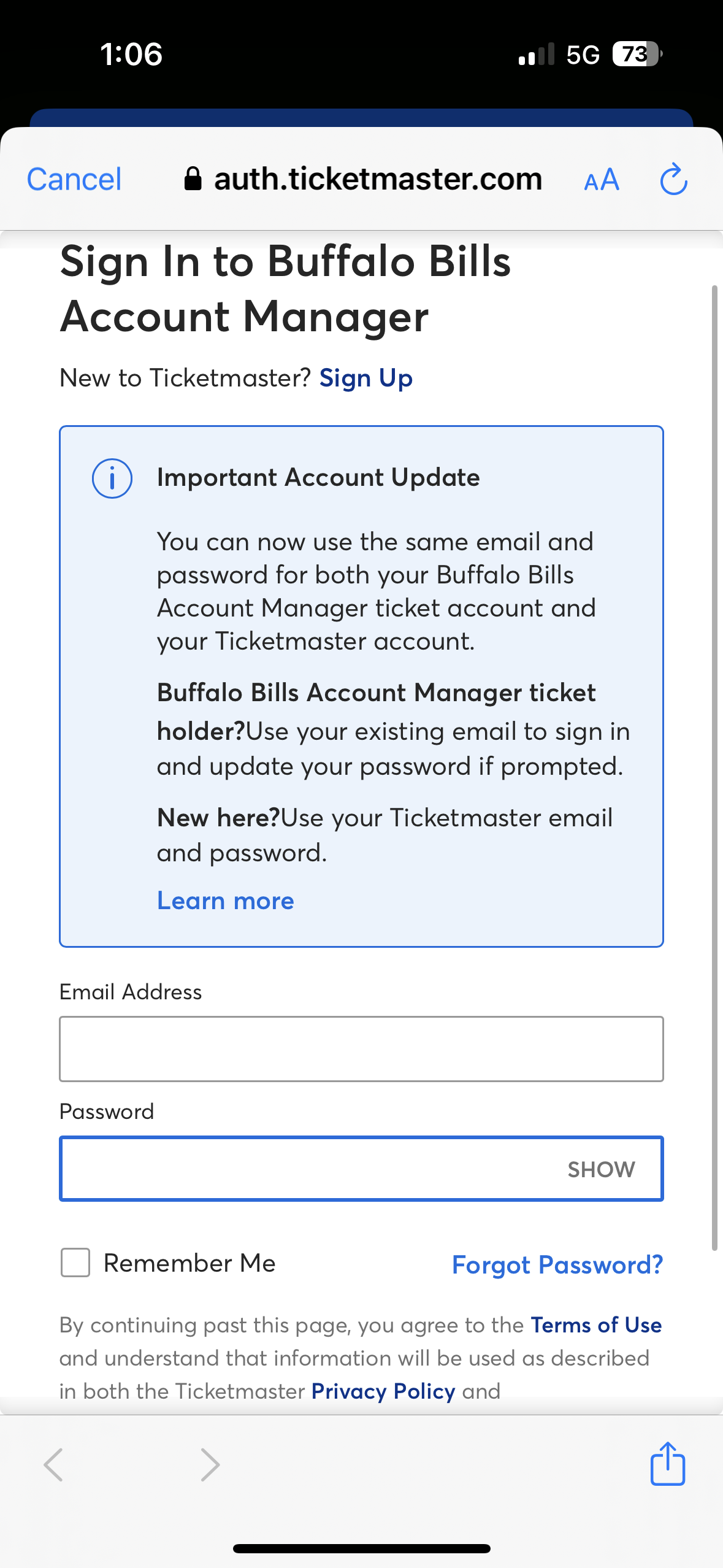Screen dimensions: 723x1568
Task: Tap the reload page icon
Action: coord(673,179)
